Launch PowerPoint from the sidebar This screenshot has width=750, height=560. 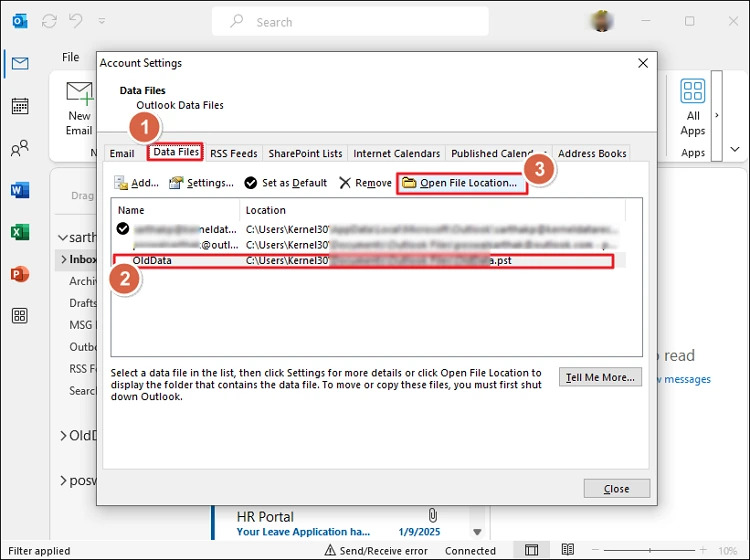point(20,274)
